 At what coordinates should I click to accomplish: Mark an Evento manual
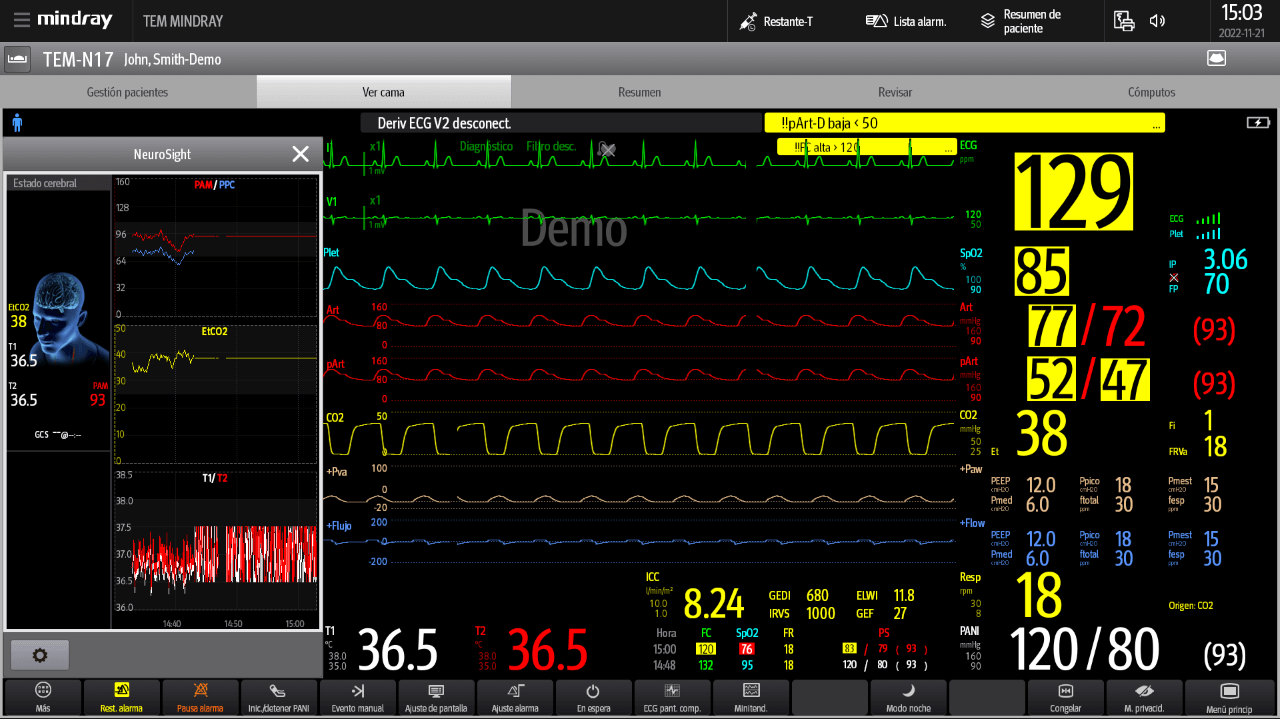pyautogui.click(x=357, y=697)
